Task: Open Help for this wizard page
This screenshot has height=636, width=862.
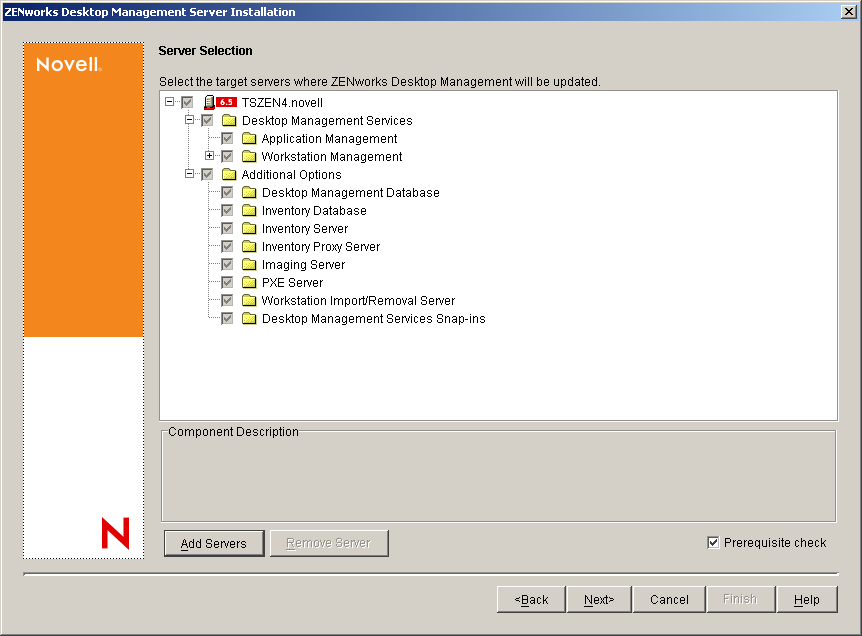Action: click(x=807, y=599)
